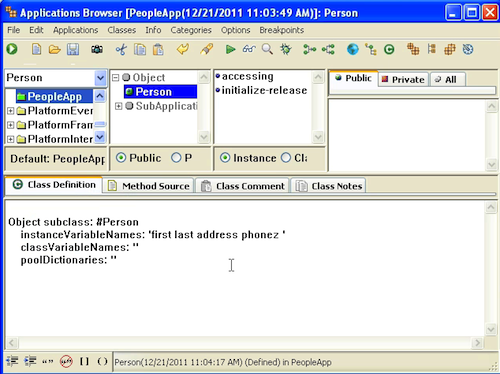This screenshot has height=374, width=500.
Task: Click the camera snapshot toolbar icon
Action: [x=97, y=50]
